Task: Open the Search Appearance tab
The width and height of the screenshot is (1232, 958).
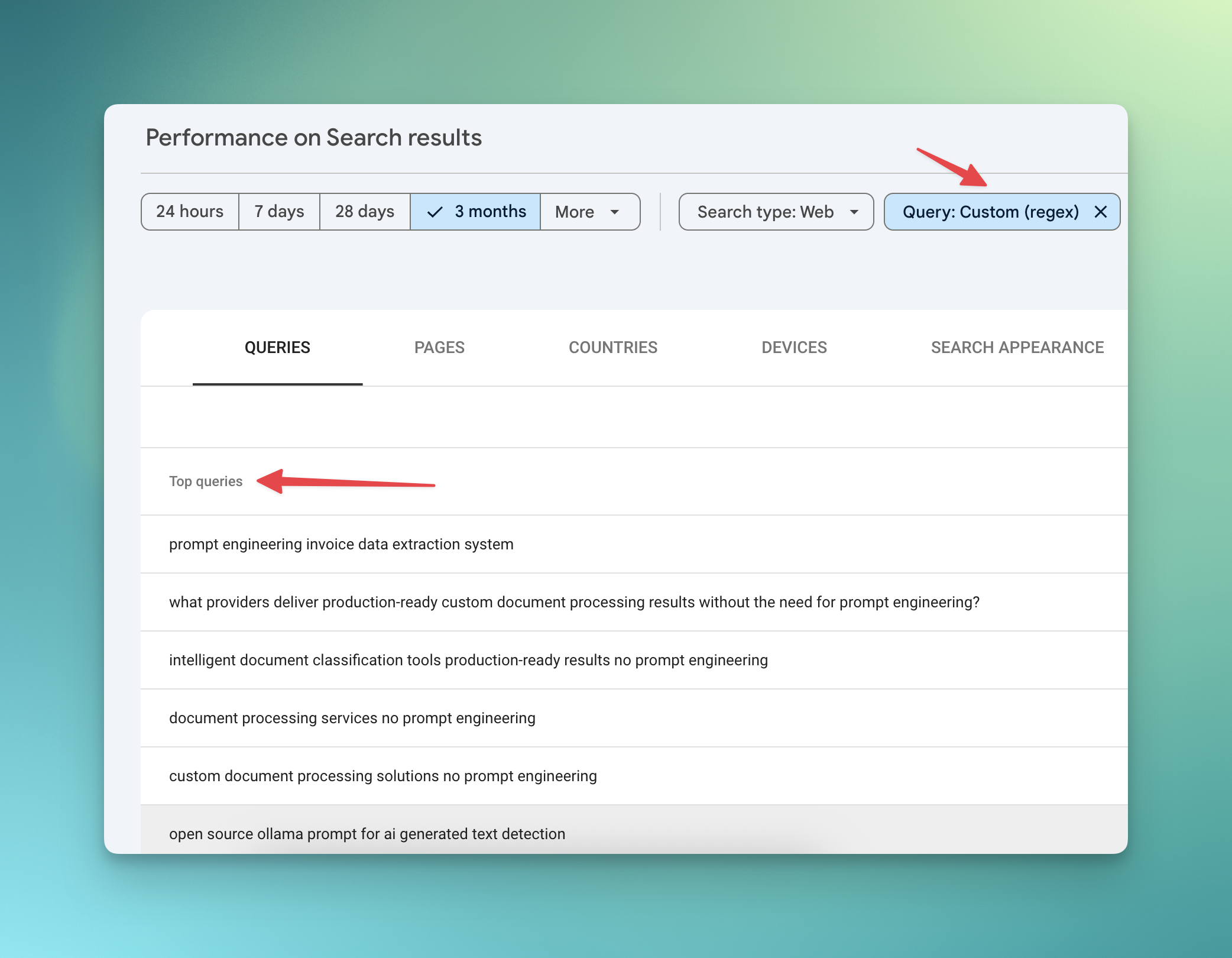Action: (1017, 348)
